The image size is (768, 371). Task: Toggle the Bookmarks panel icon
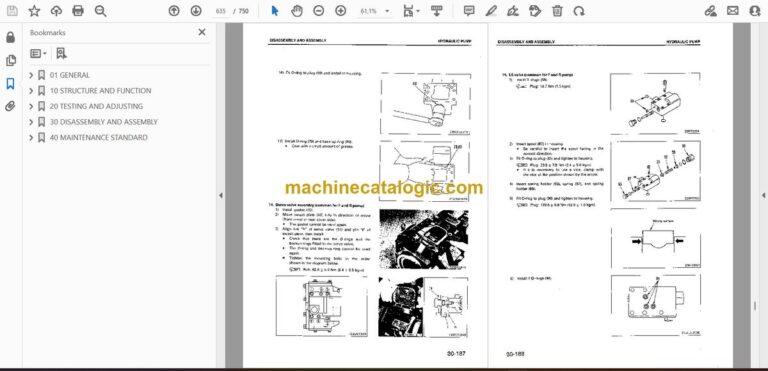tap(10, 84)
